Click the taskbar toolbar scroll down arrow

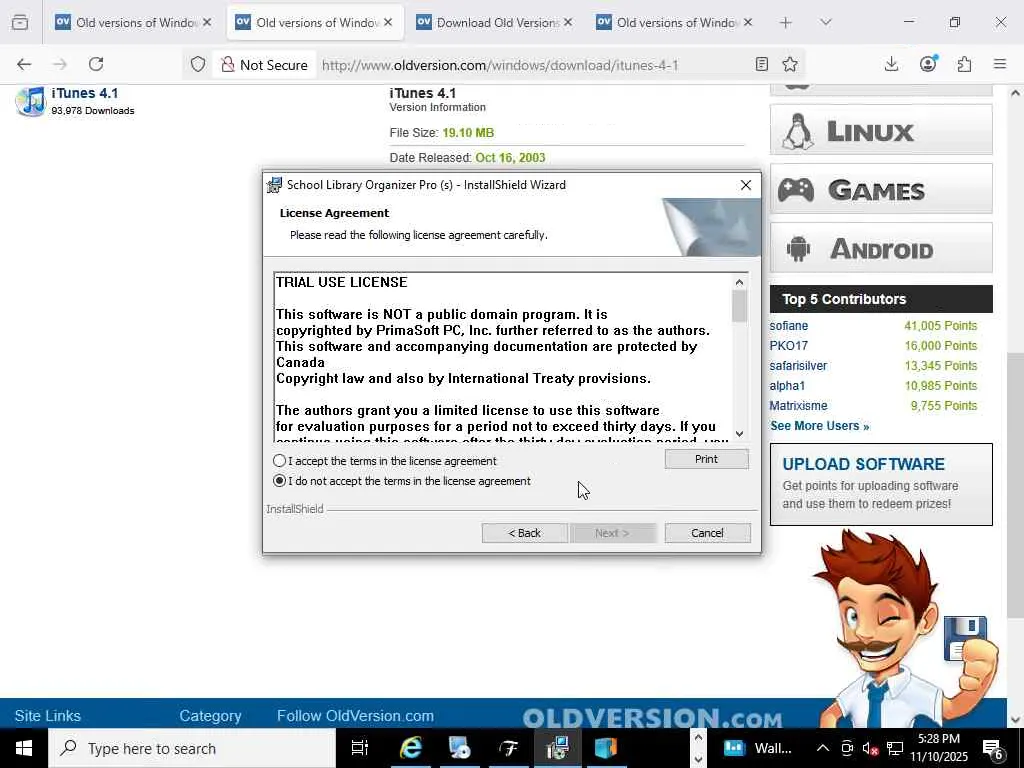tap(698, 760)
